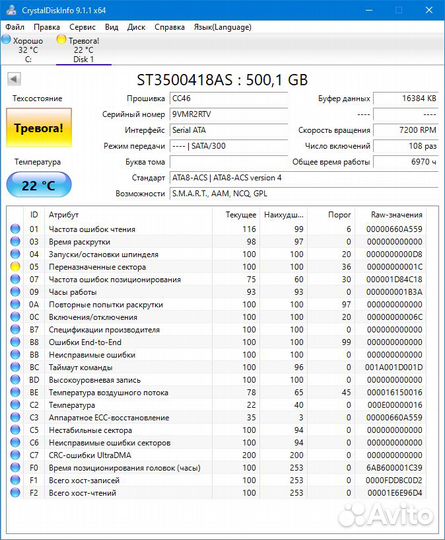
Task: Select the Переназначенные сектора attribute name
Action: click(97, 267)
